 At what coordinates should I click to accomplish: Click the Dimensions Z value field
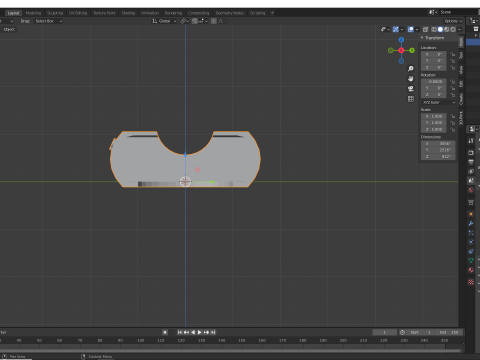click(x=438, y=156)
